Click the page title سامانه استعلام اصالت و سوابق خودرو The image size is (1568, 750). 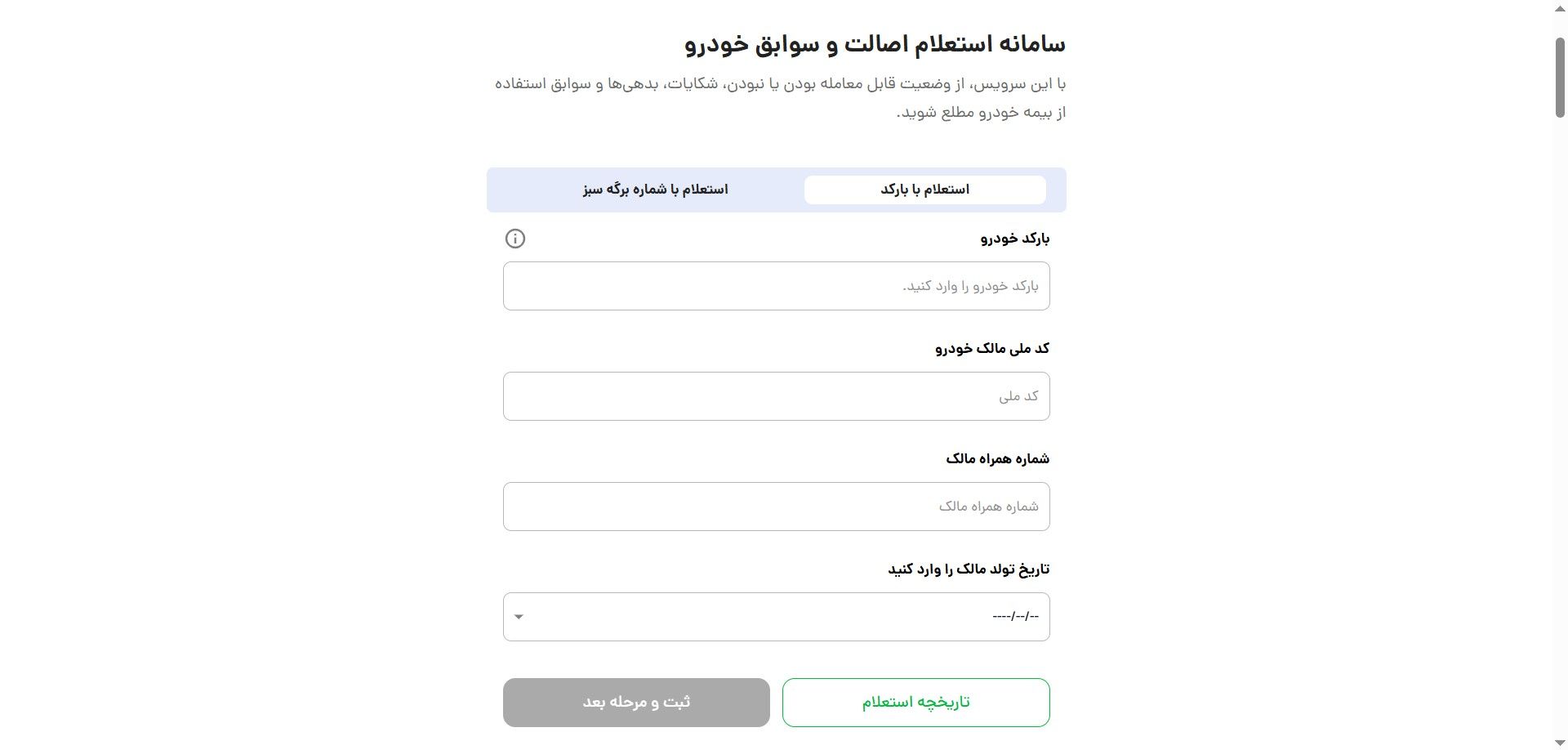pyautogui.click(x=875, y=42)
